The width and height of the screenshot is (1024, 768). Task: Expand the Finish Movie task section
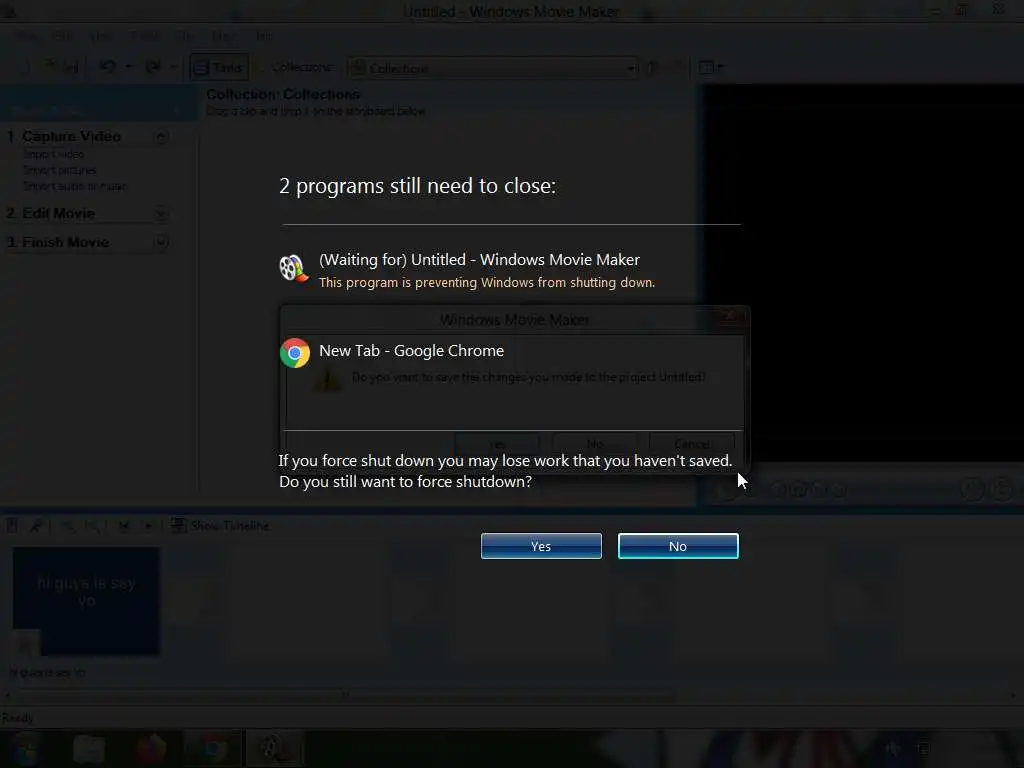click(x=161, y=242)
